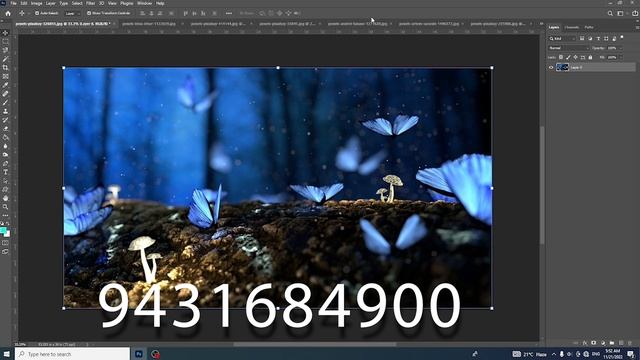Select the Rectangular Marquee tool
This screenshot has height=360, width=640.
(5, 41)
